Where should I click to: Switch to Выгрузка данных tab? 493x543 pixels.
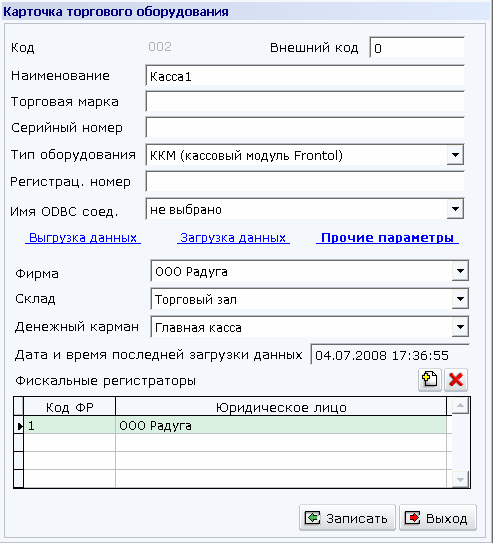coord(83,238)
